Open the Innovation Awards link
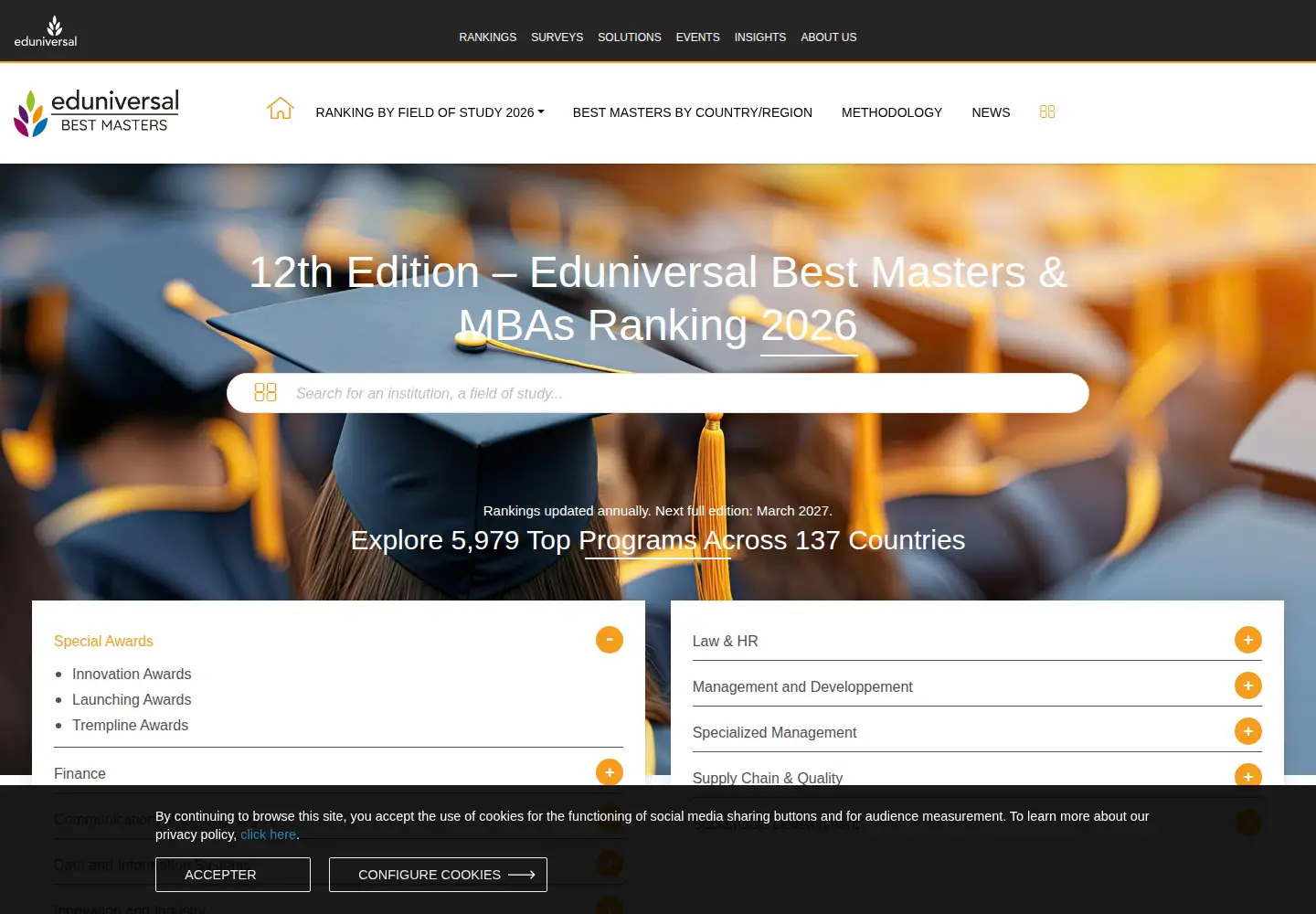 (x=132, y=674)
